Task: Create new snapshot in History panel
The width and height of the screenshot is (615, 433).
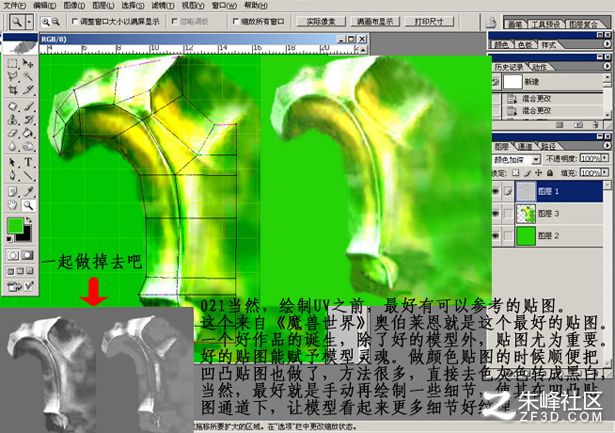Action: click(x=578, y=125)
